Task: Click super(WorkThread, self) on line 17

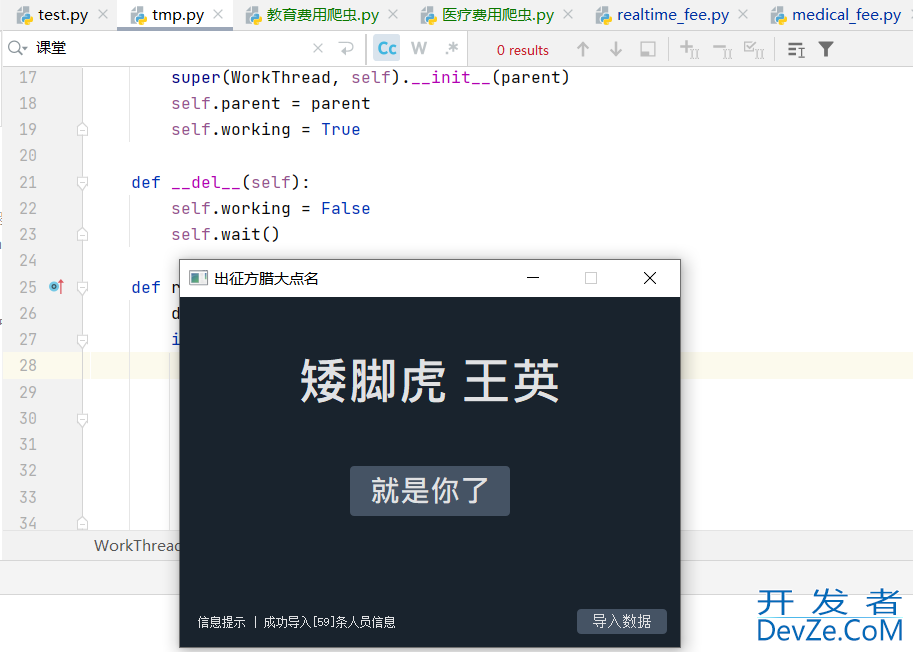Action: click(x=285, y=77)
